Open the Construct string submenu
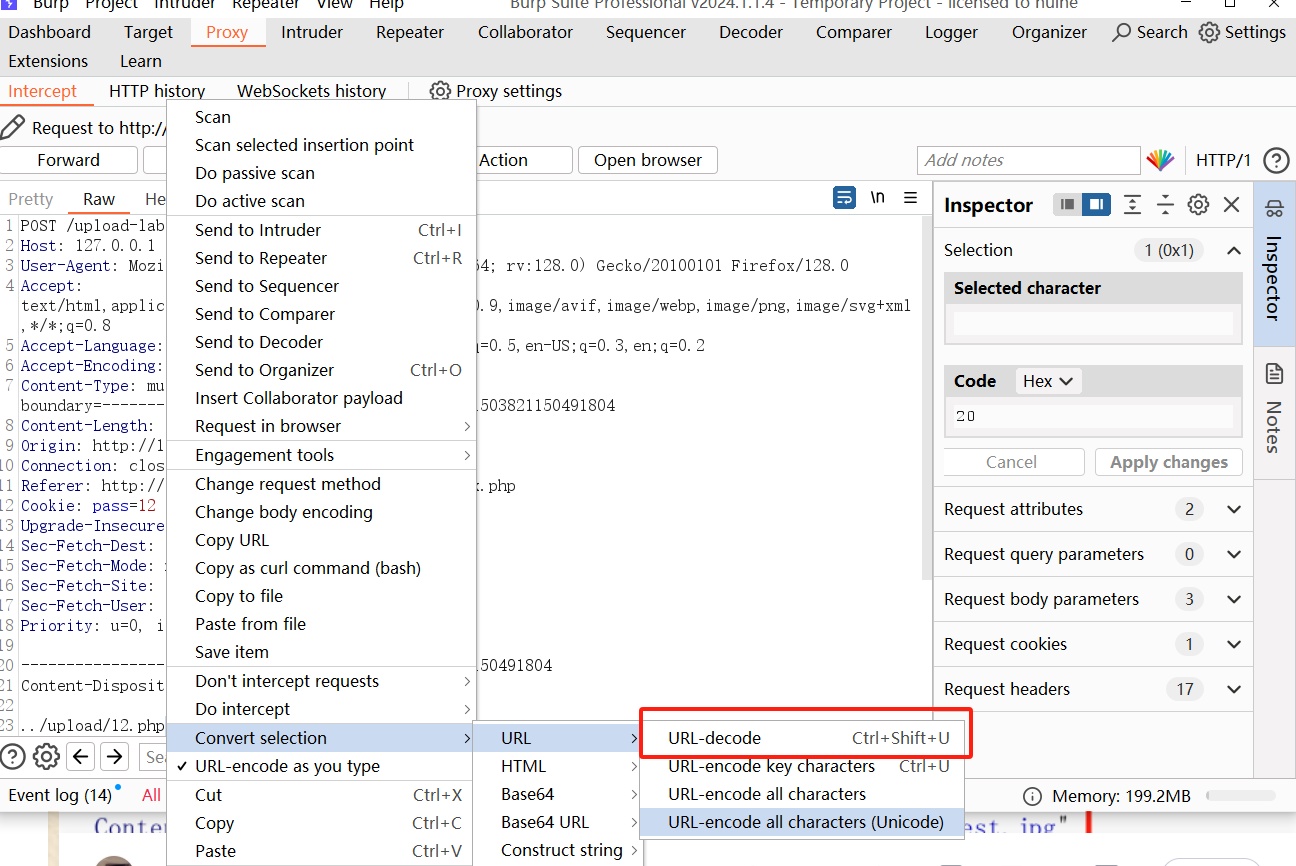The height and width of the screenshot is (866, 1296). pos(557,850)
